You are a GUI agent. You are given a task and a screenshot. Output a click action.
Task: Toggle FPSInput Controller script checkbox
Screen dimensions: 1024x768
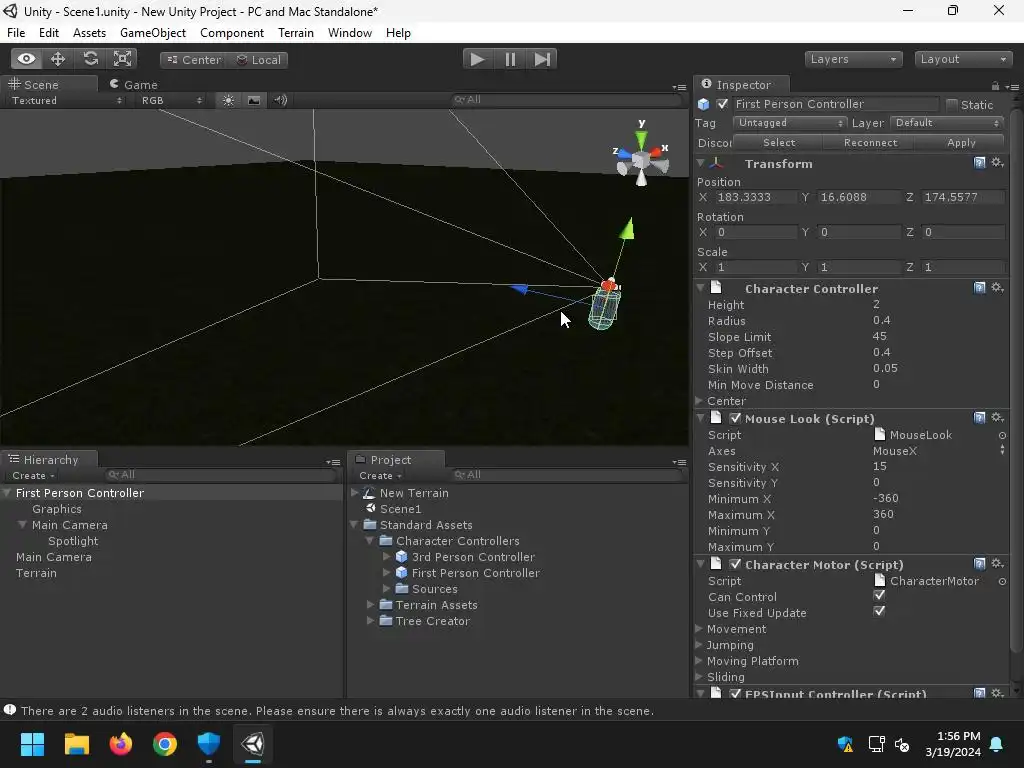(x=735, y=694)
